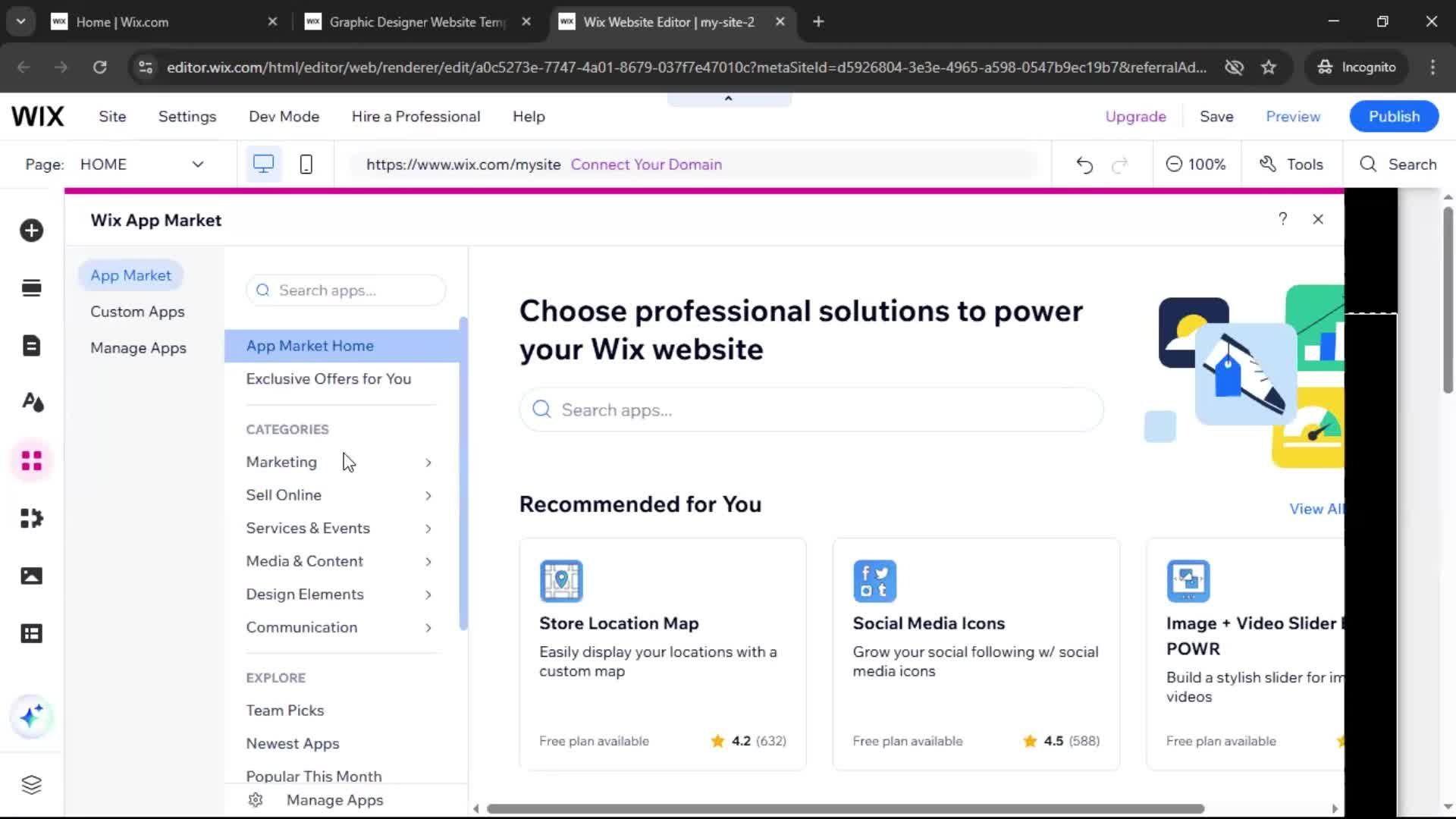Click the gear icon beside Manage Apps
The height and width of the screenshot is (819, 1456).
(x=256, y=800)
